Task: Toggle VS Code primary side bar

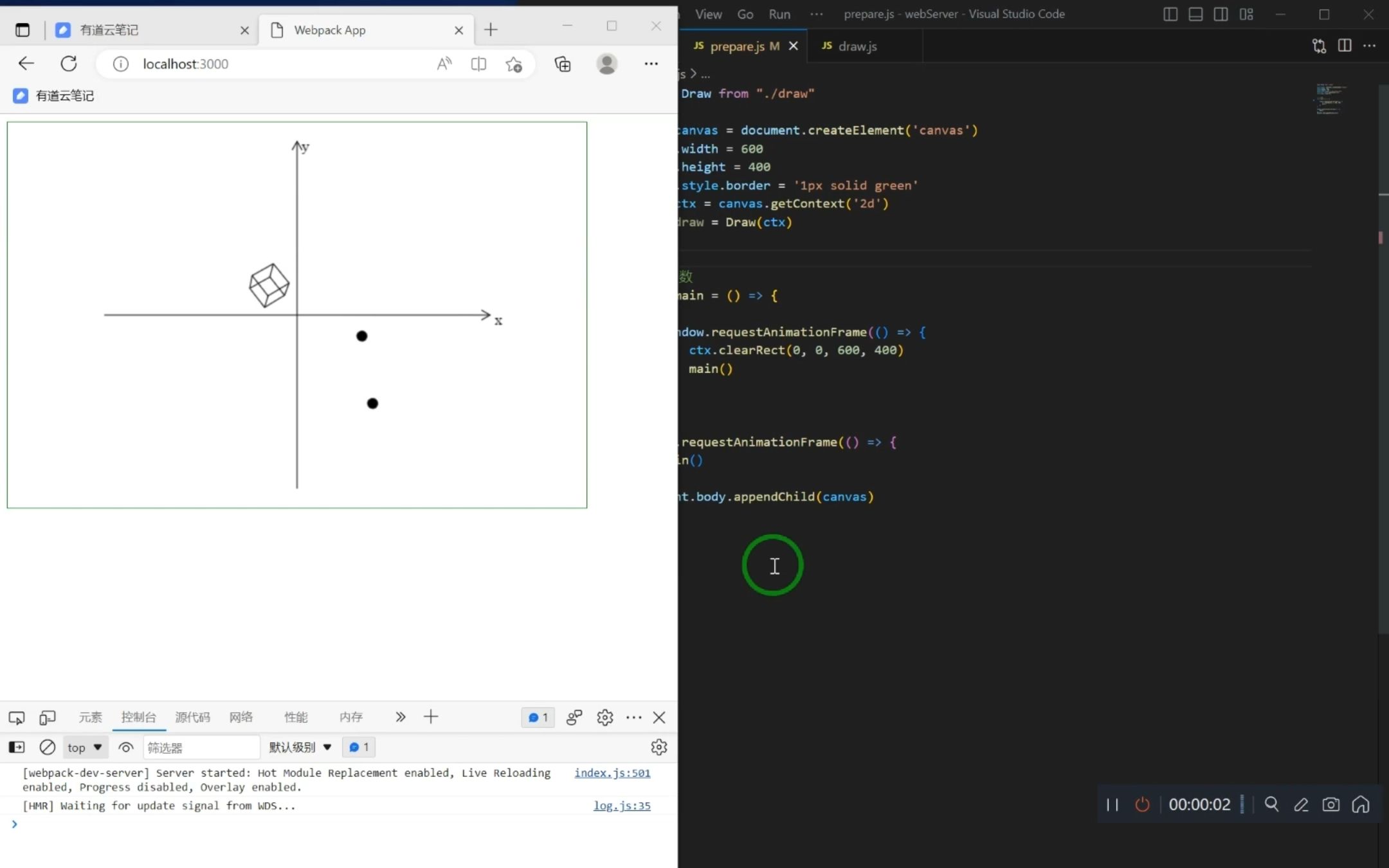Action: [x=1170, y=14]
